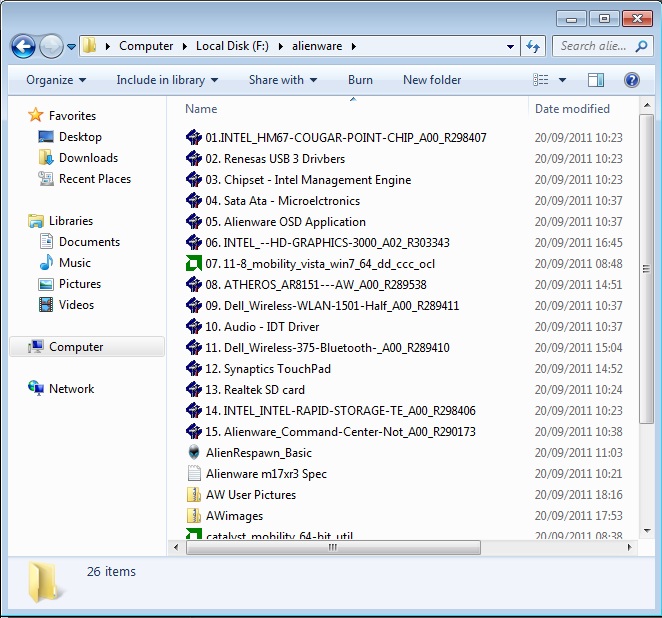Click the Help question mark icon
The height and width of the screenshot is (618, 662).
[632, 80]
